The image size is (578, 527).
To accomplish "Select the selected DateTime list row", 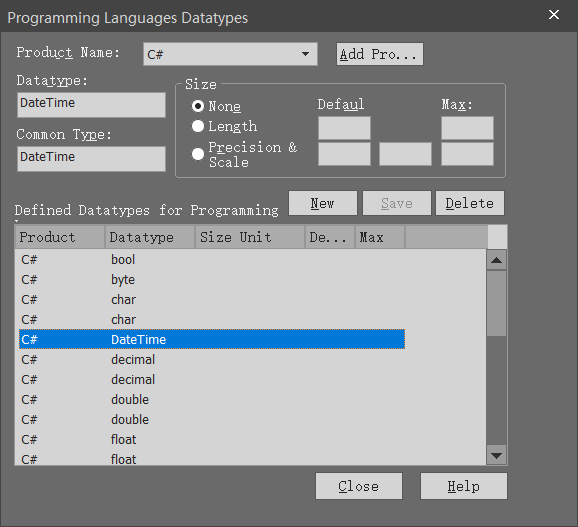I will coord(212,339).
